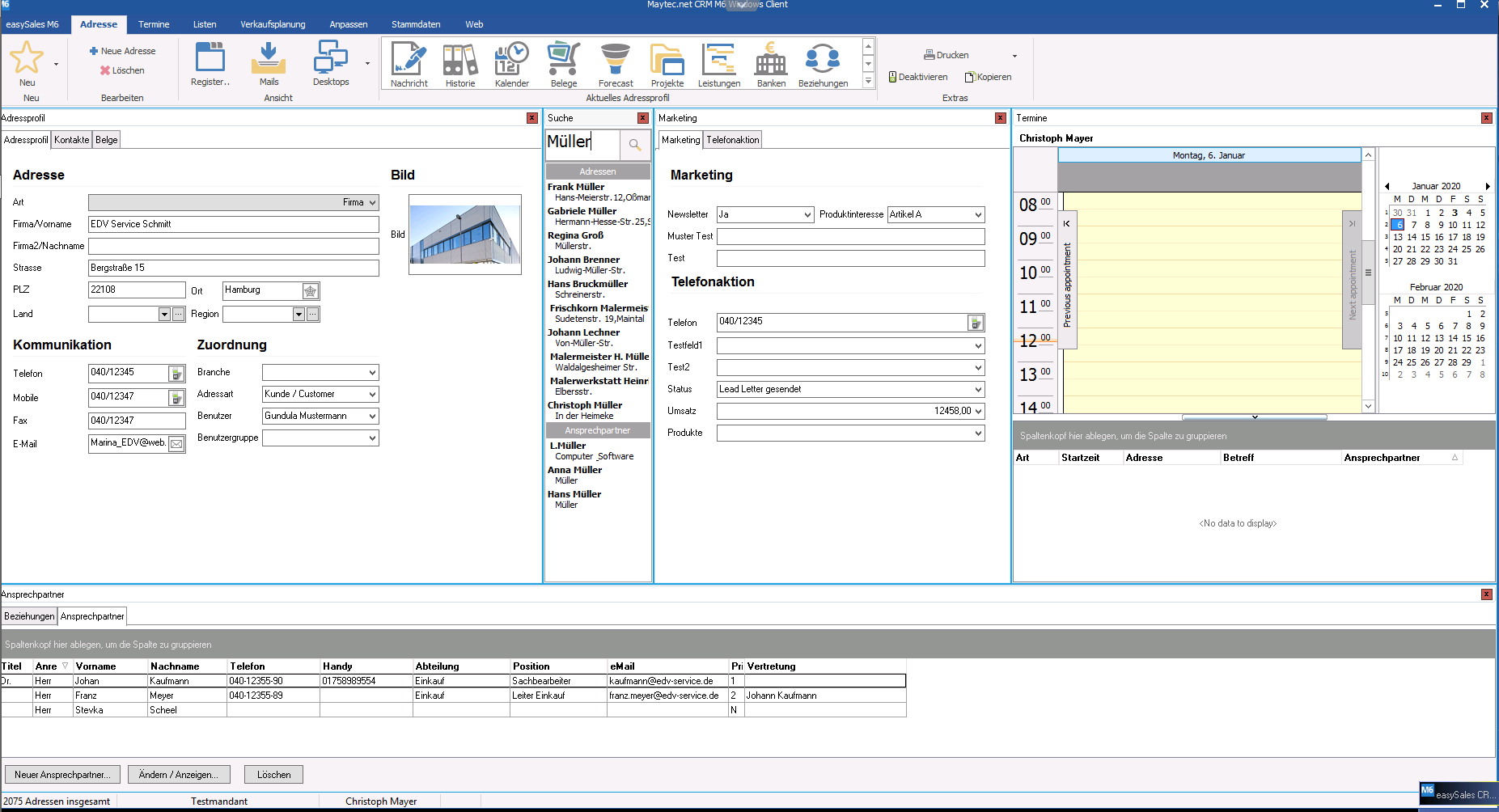1499x812 pixels.
Task: Click Neue Adresse plus icon
Action: (94, 51)
